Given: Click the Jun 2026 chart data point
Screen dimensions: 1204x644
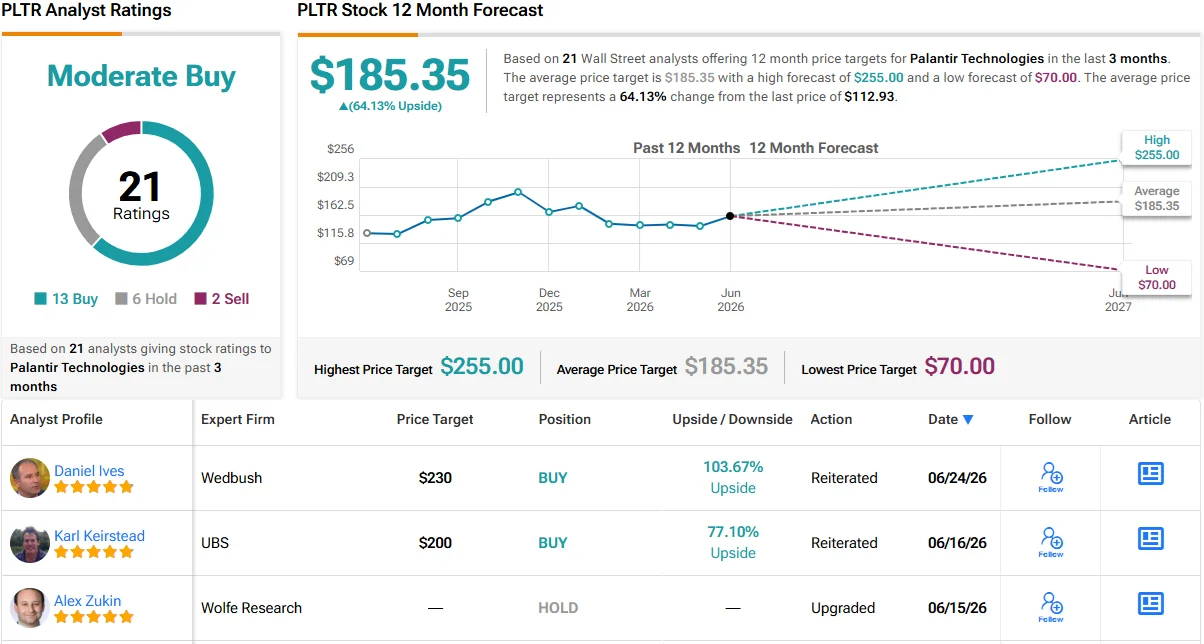Looking at the screenshot, I should tap(730, 215).
